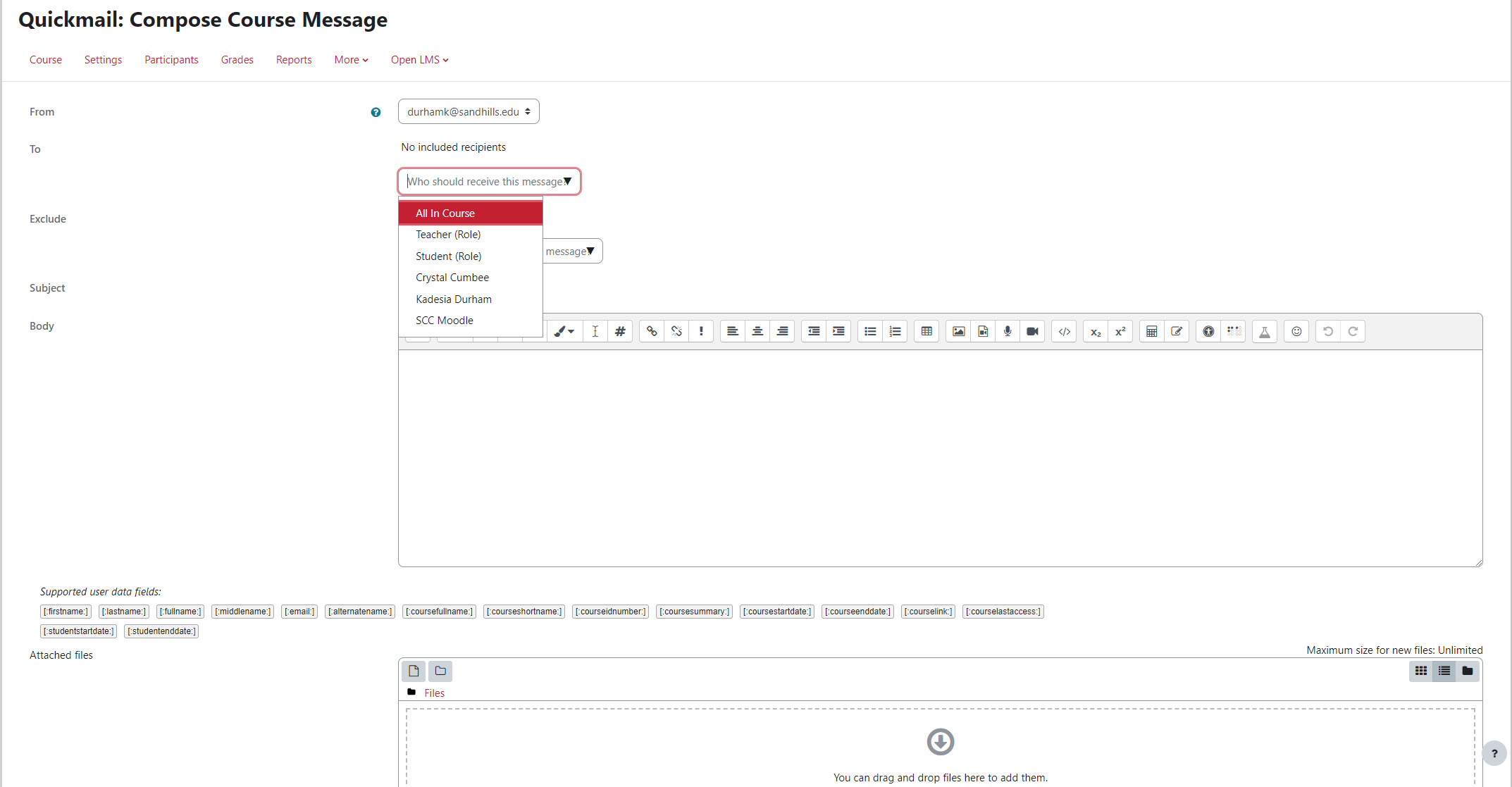Image resolution: width=1512 pixels, height=787 pixels.
Task: Open the Participants tab
Action: (171, 60)
